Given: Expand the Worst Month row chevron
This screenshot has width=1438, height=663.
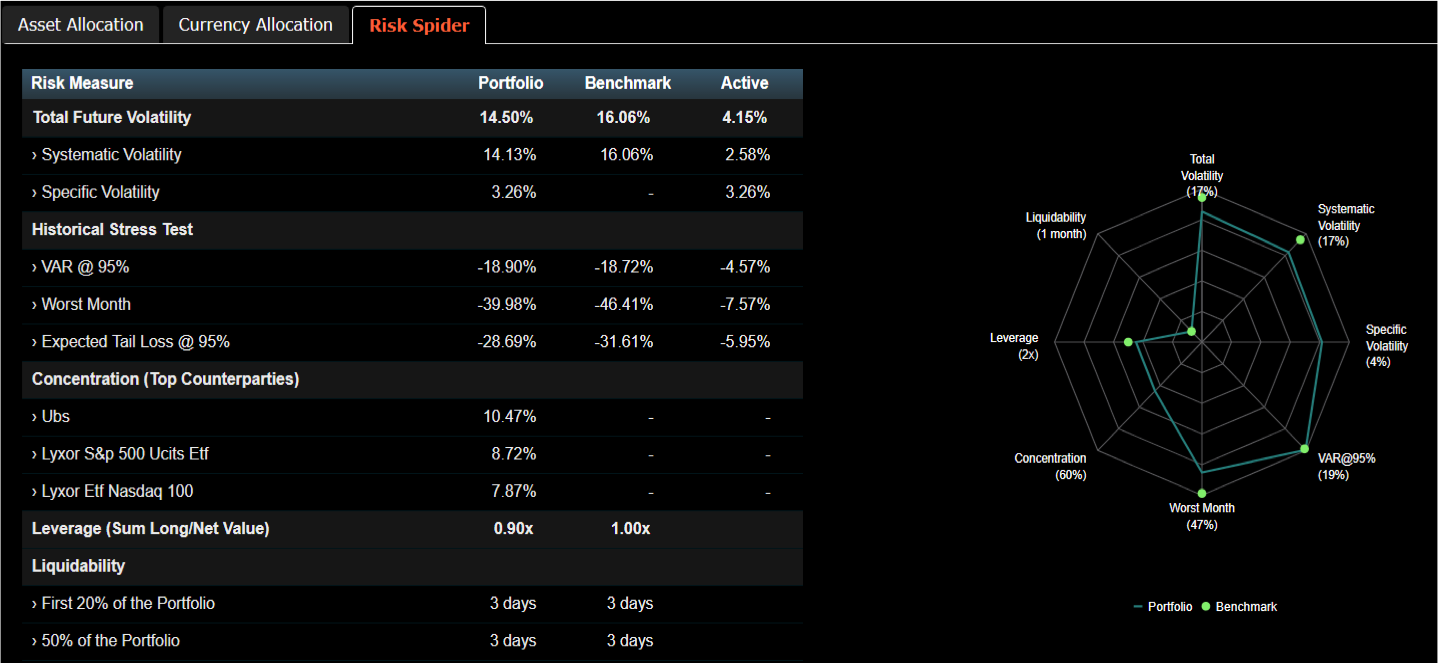Looking at the screenshot, I should pyautogui.click(x=35, y=304).
